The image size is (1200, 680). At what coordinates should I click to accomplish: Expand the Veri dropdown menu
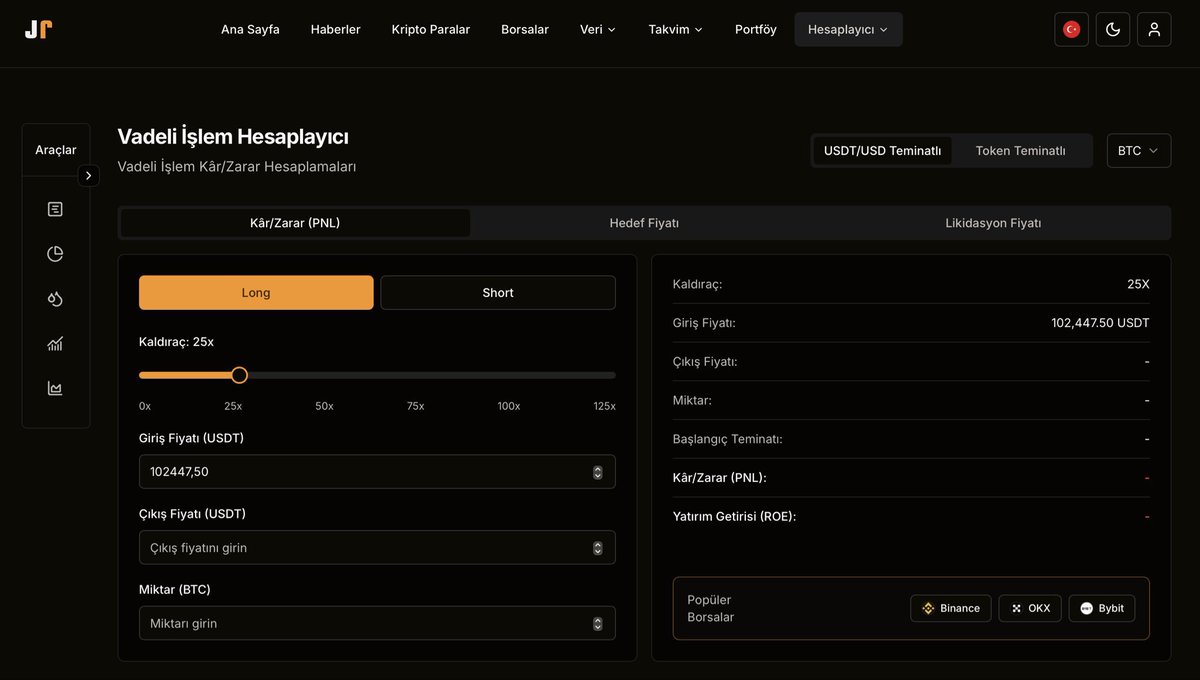(598, 29)
